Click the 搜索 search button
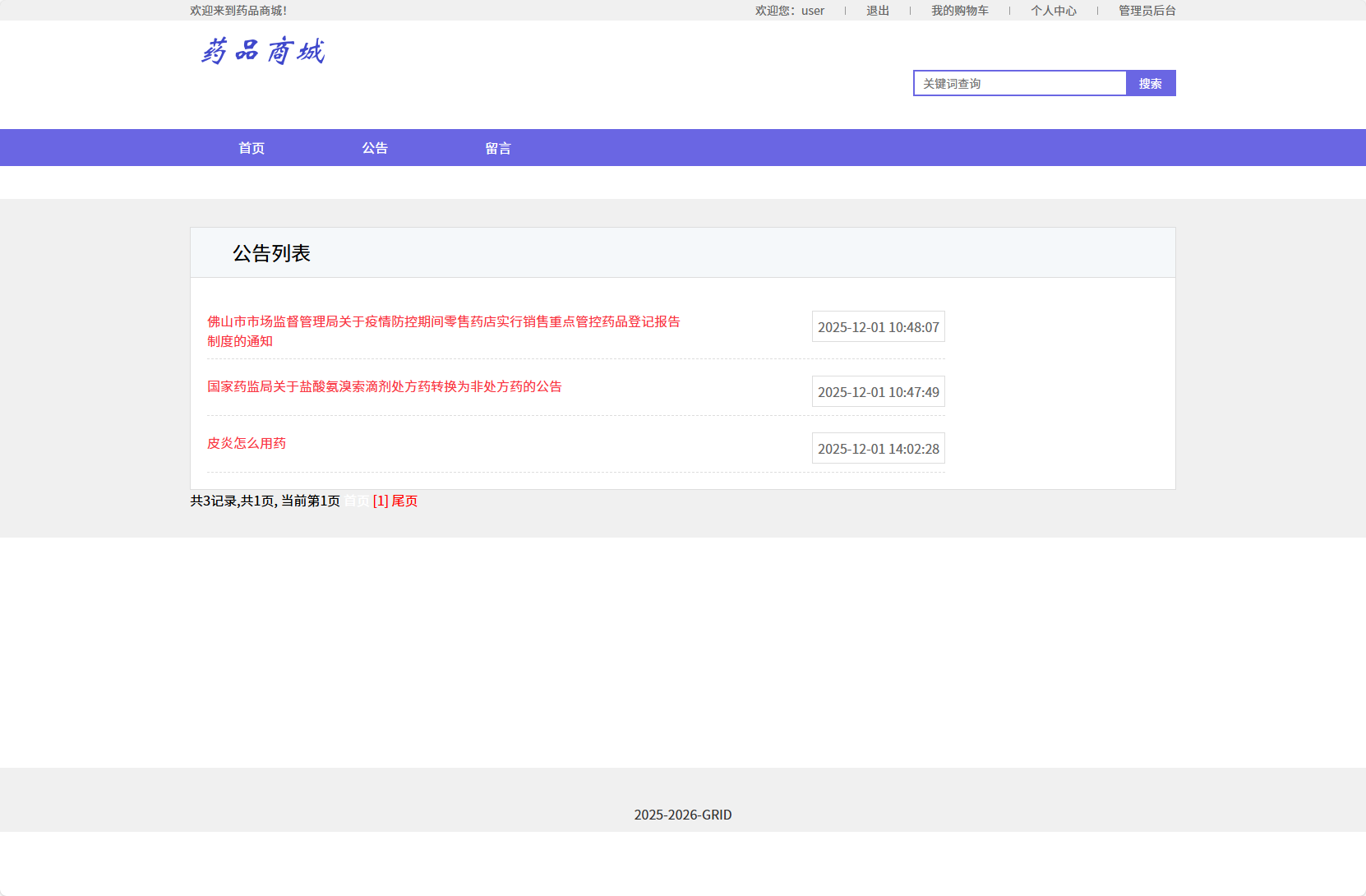The image size is (1366, 896). [x=1151, y=83]
